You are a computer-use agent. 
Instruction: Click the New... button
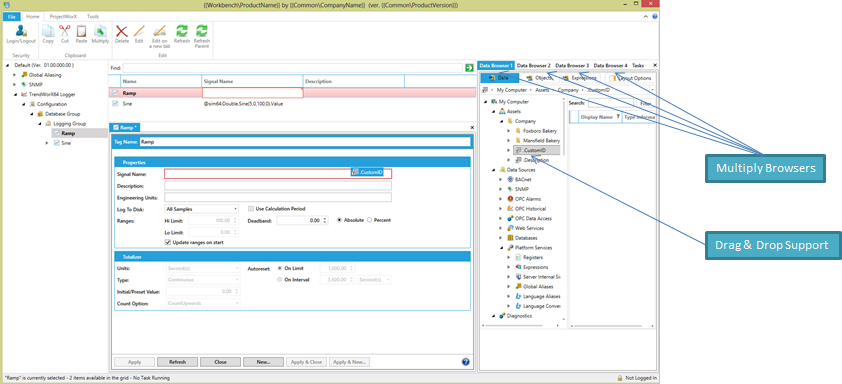pos(263,362)
